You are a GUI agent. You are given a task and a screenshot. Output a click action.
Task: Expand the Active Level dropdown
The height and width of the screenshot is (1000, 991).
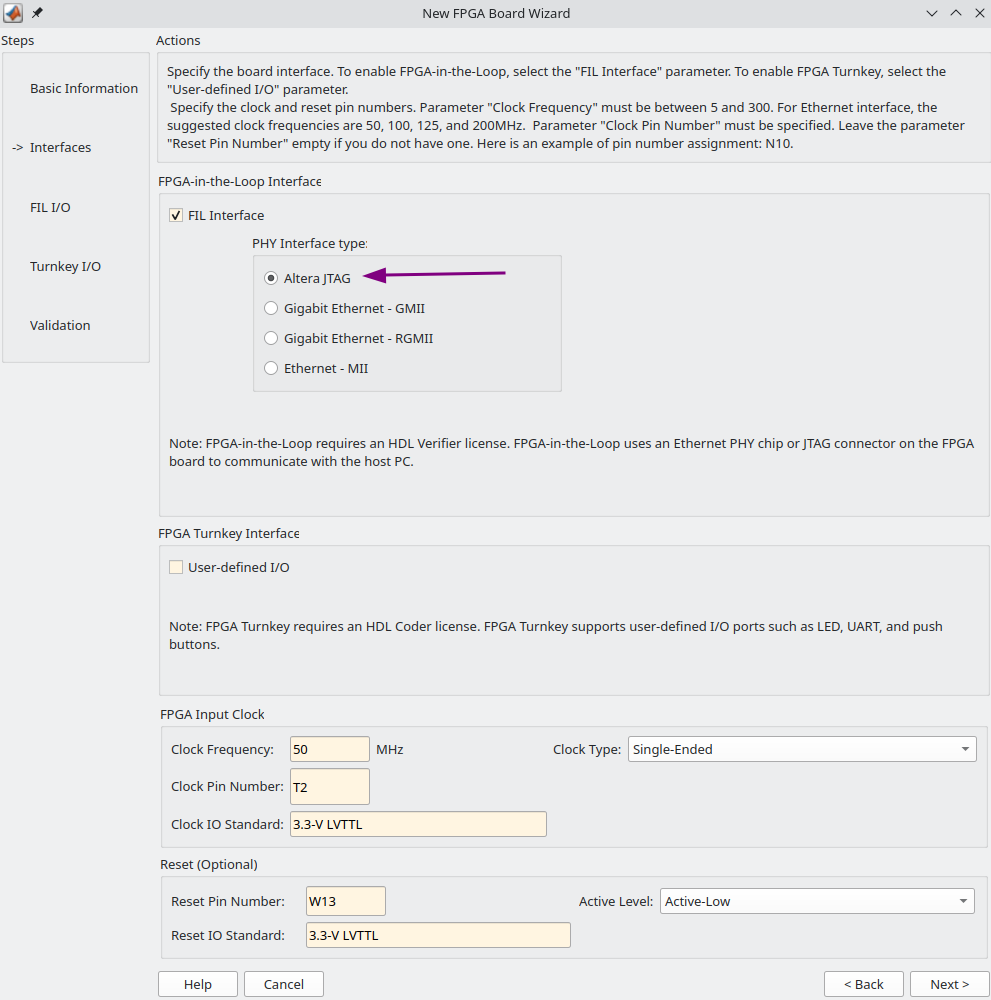pos(817,901)
